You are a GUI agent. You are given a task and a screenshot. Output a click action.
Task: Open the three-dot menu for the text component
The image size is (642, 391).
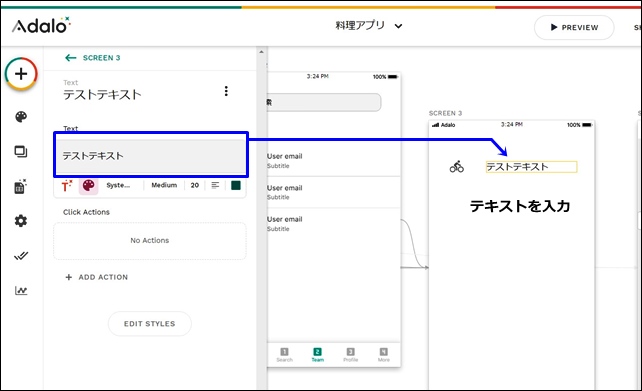(x=226, y=91)
